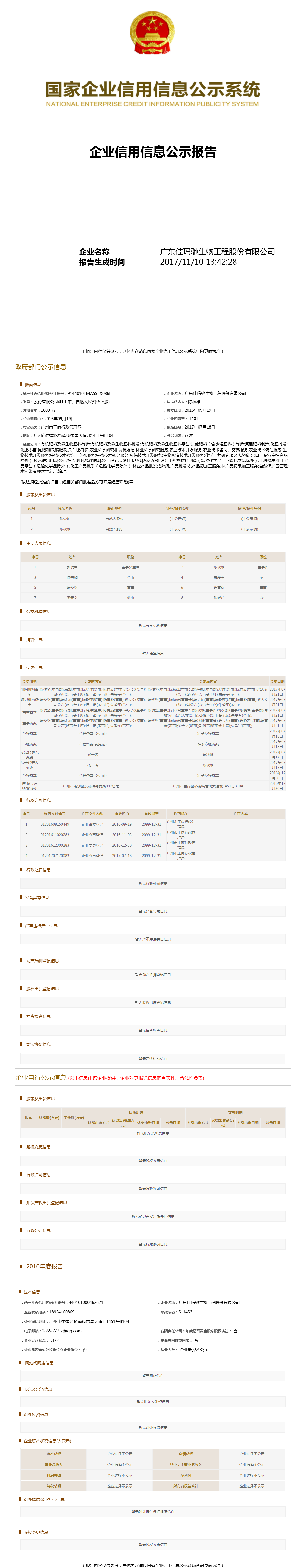Select the postal code 511453
Image resolution: width=306 pixels, height=1568 pixels.
point(186,1312)
